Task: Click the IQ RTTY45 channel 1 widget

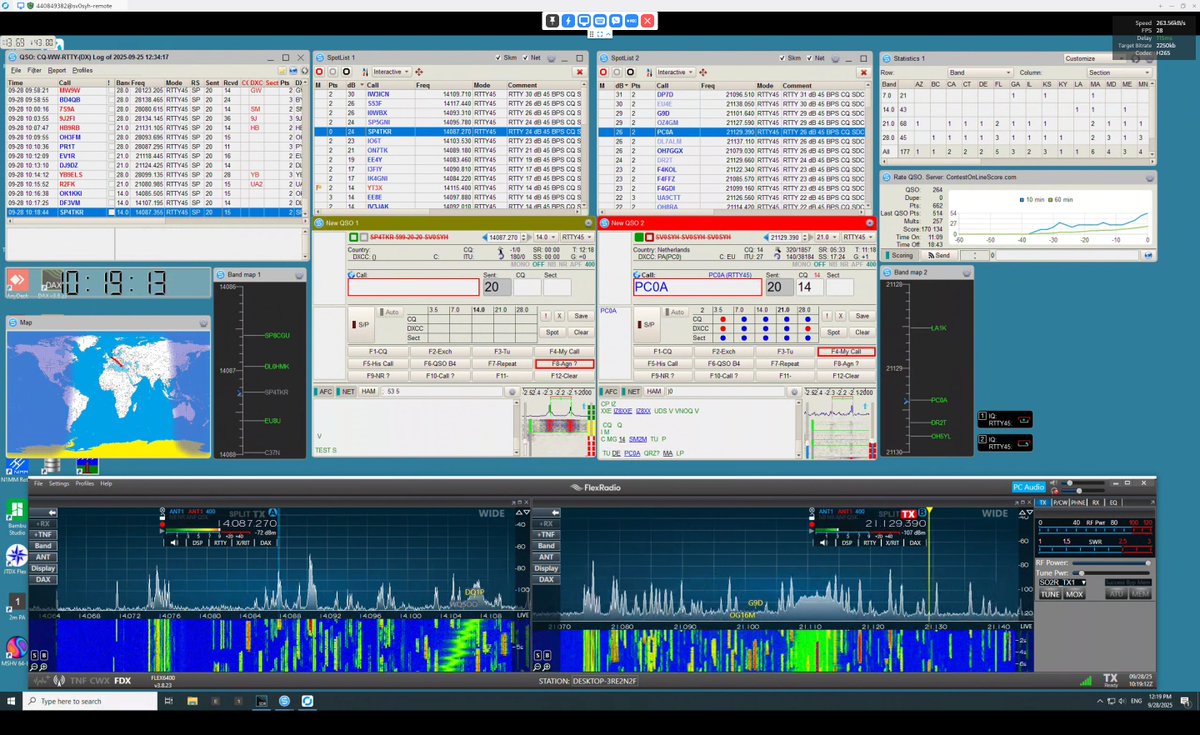Action: (1003, 420)
